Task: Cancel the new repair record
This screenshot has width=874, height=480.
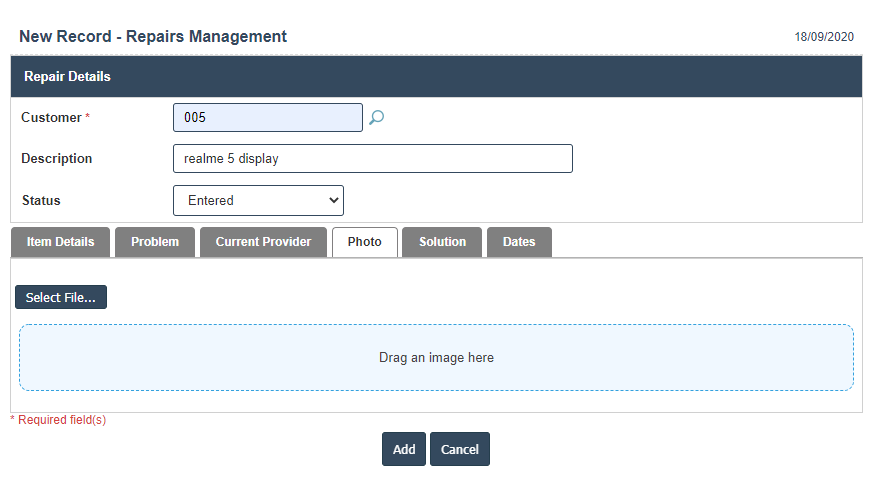Action: 460,449
